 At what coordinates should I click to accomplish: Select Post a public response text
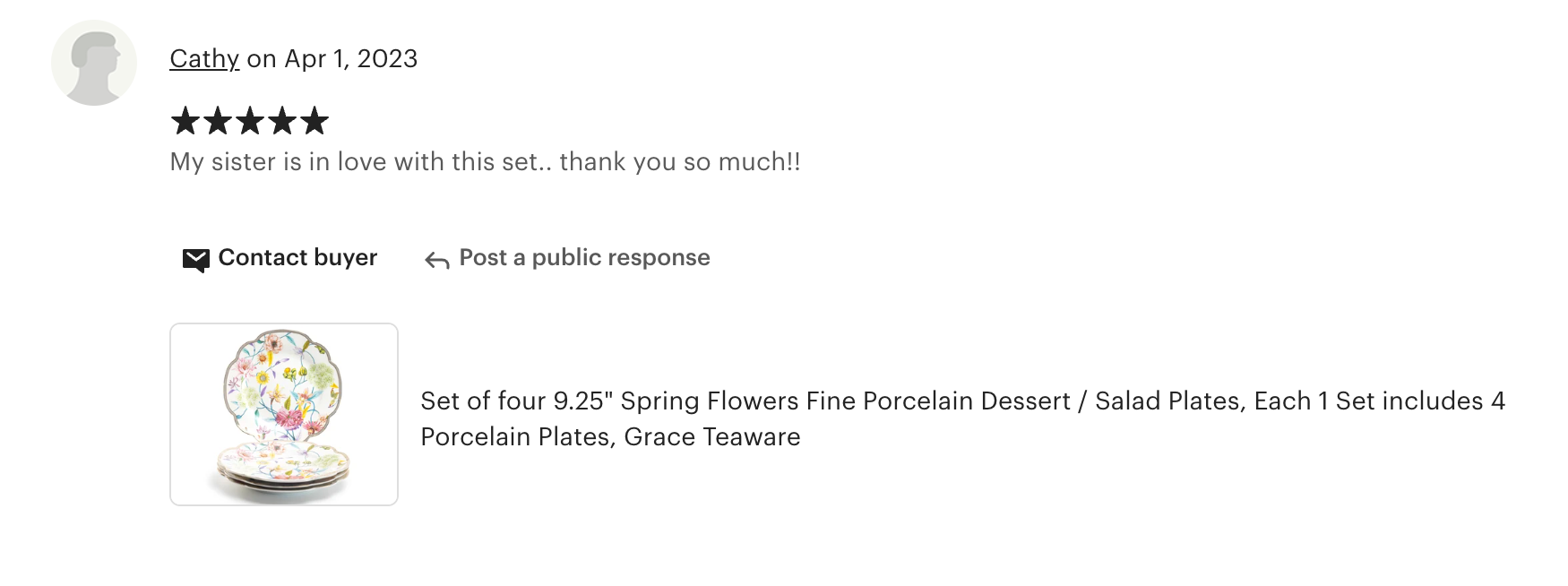(584, 258)
